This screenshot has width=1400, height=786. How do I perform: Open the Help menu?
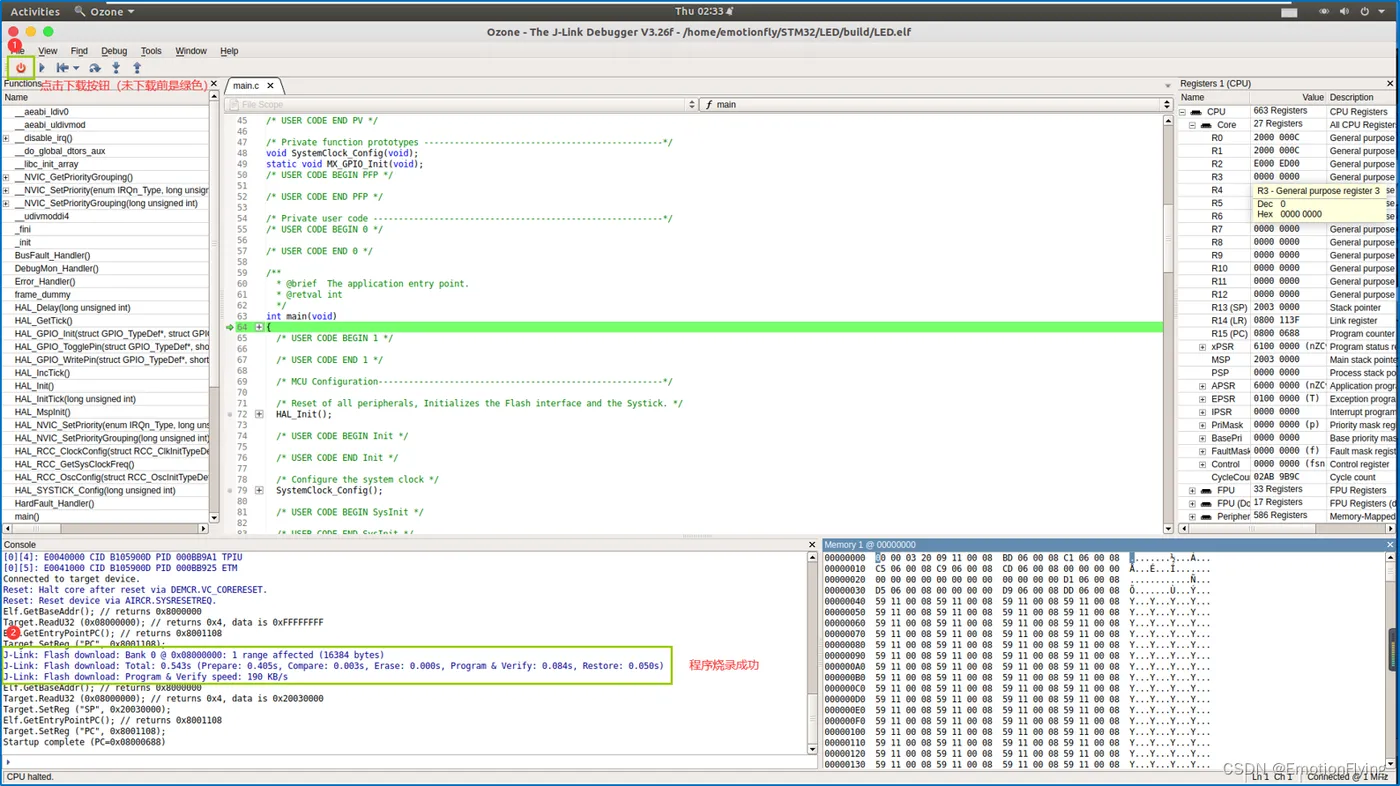tap(229, 51)
